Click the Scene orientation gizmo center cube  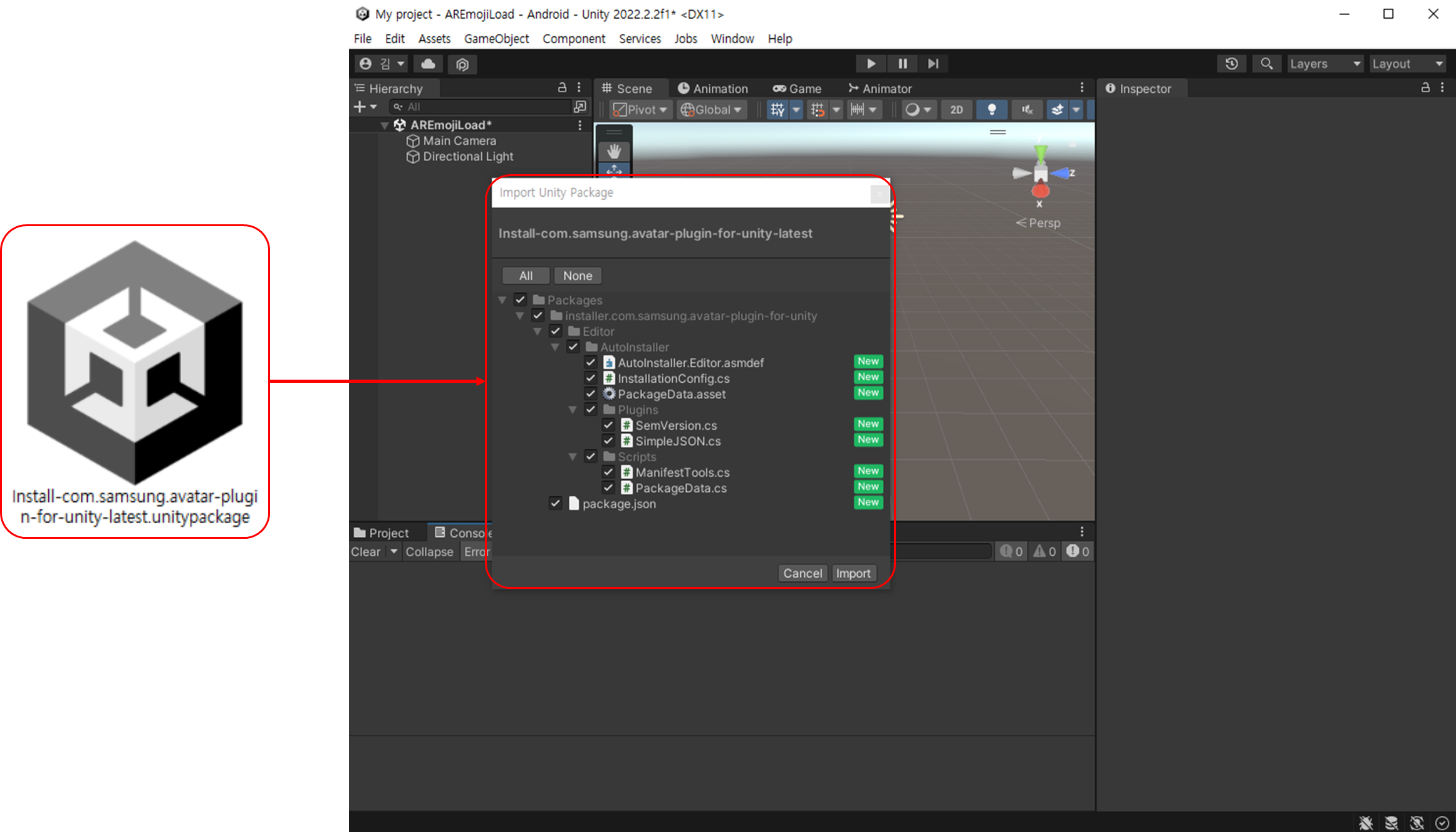coord(1040,174)
